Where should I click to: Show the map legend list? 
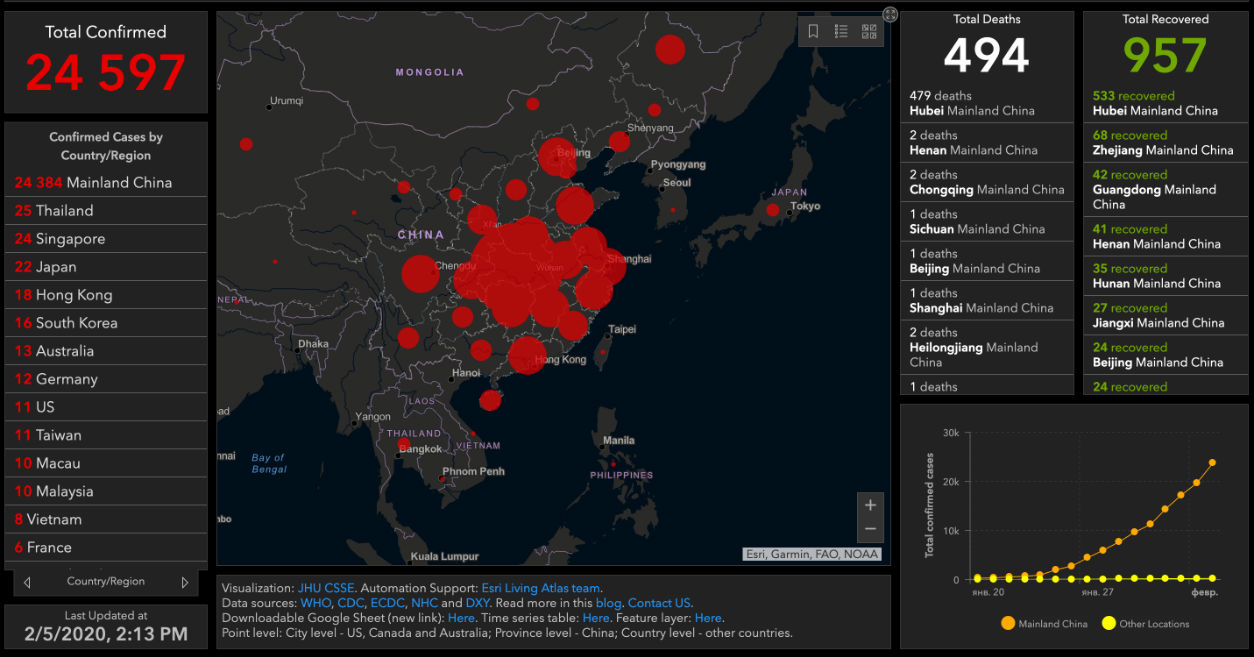pyautogui.click(x=841, y=32)
